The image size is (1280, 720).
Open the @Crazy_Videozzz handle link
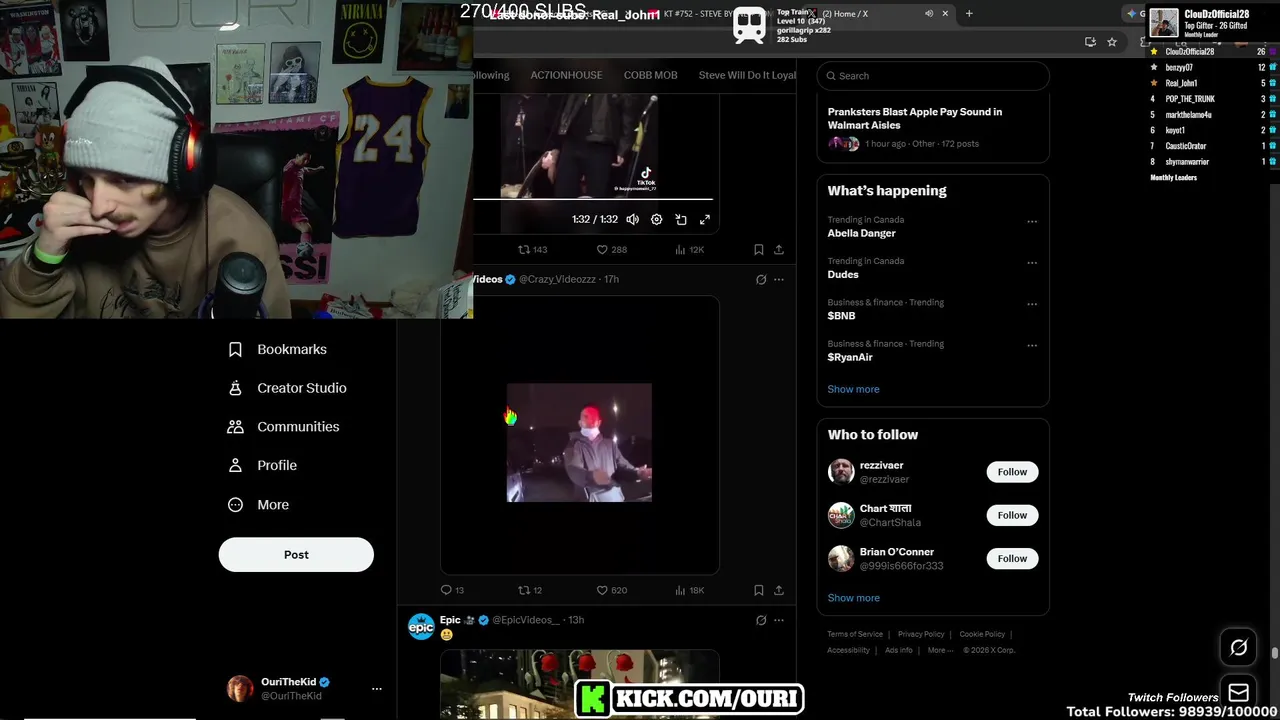[556, 279]
